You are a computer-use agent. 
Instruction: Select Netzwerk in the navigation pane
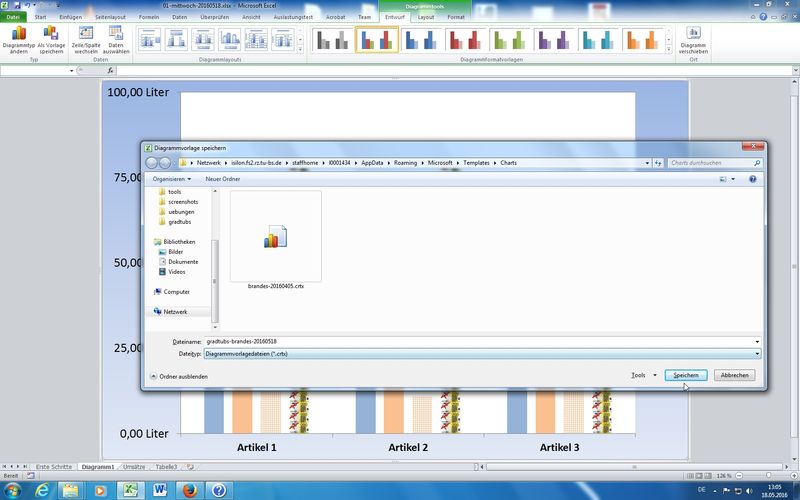pyautogui.click(x=175, y=312)
